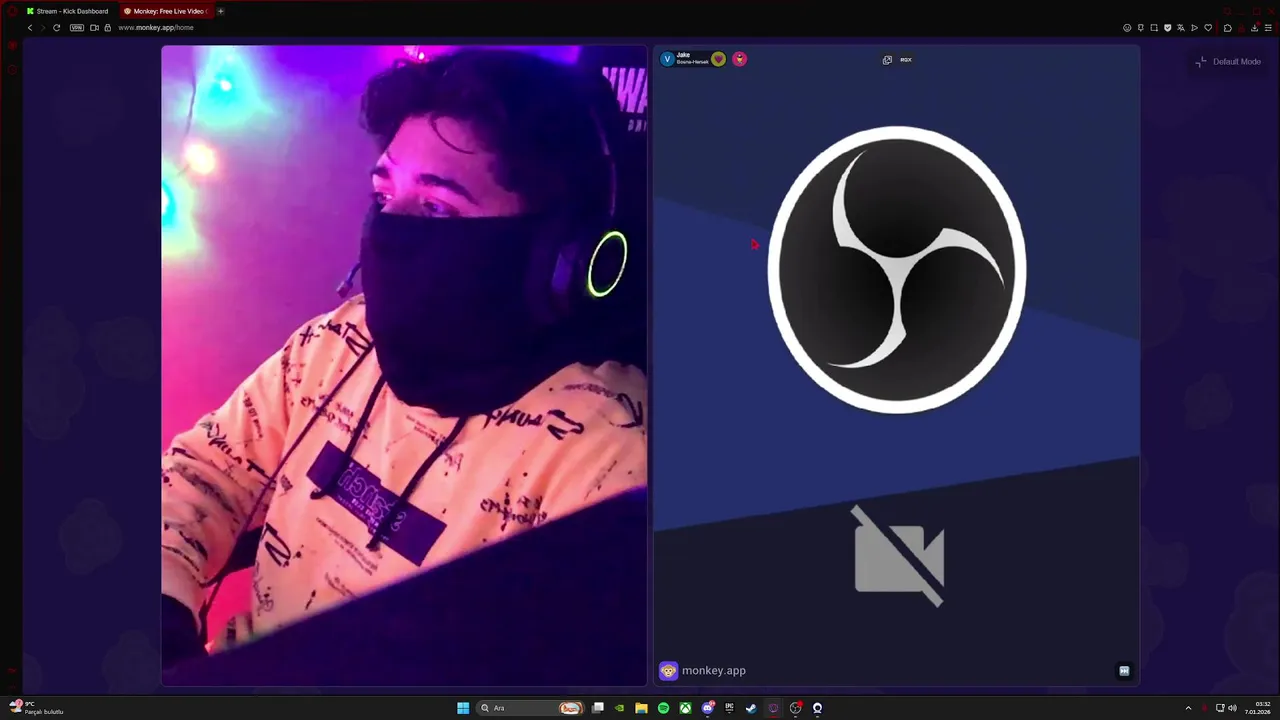Open the player play icon in toolbar
The height and width of the screenshot is (720, 1280).
pyautogui.click(x=1194, y=28)
